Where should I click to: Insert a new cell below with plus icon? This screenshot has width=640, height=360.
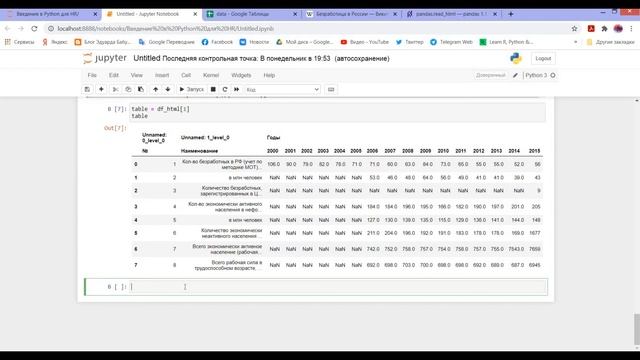click(x=101, y=89)
